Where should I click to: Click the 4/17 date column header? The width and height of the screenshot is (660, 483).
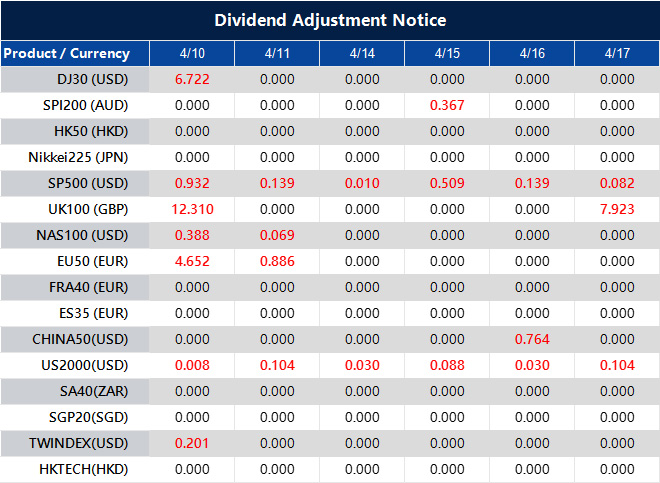617,53
